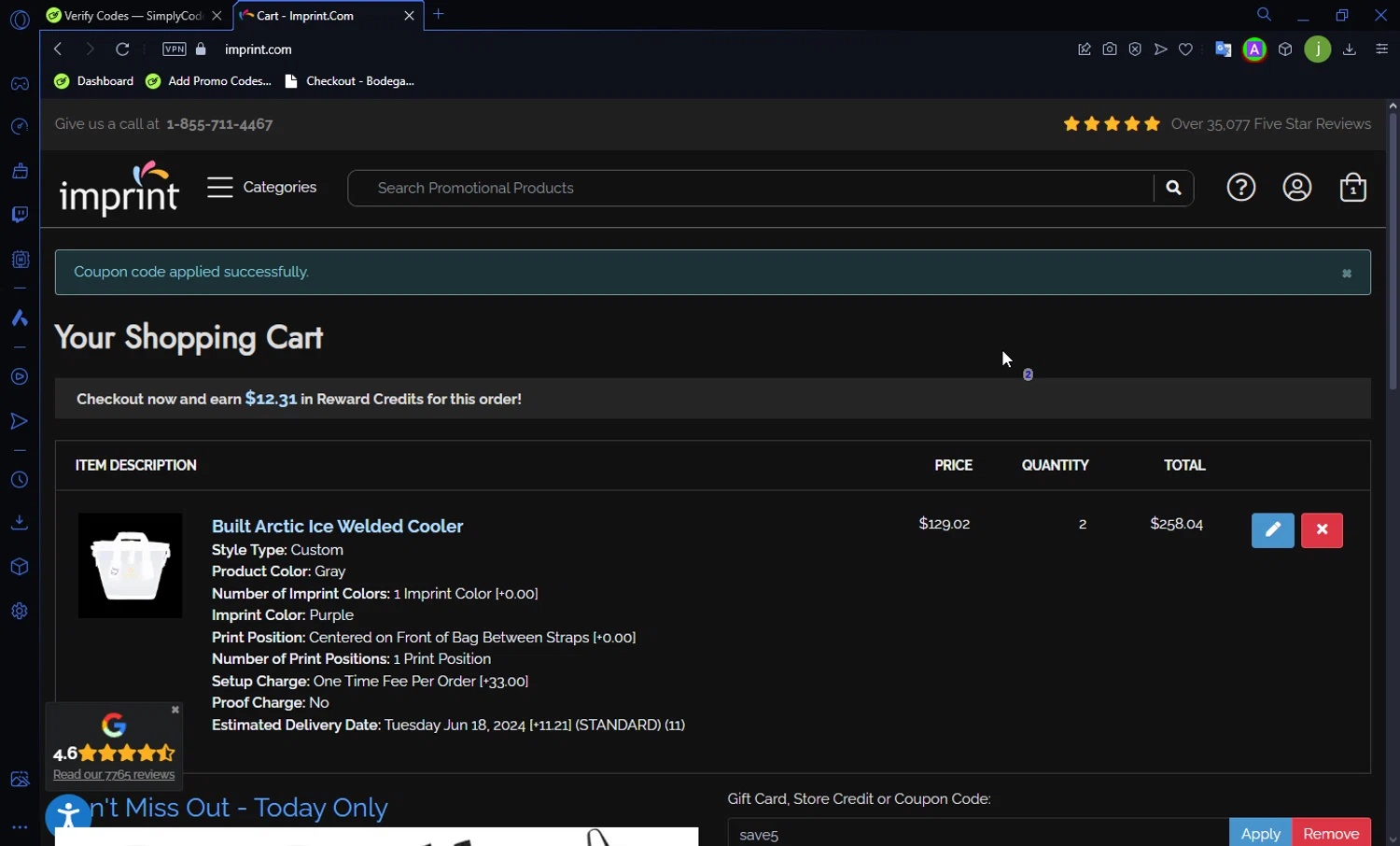
Task: Go back to the previous page
Action: (x=58, y=49)
